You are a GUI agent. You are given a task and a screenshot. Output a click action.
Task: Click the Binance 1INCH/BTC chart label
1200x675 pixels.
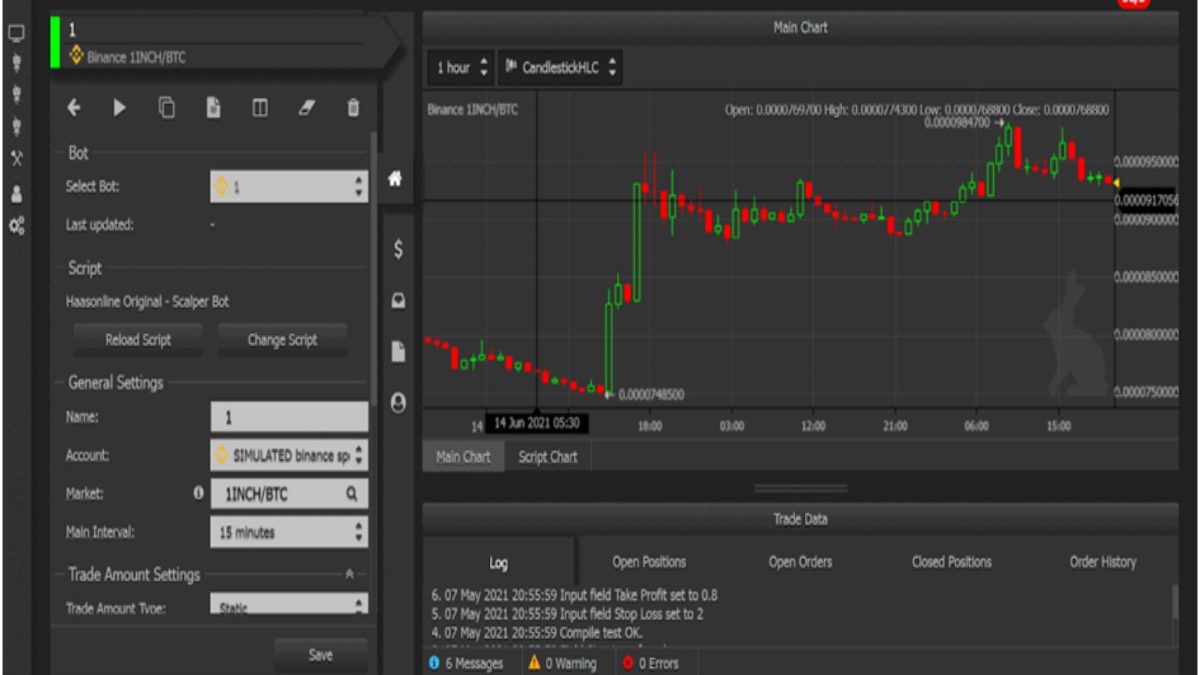(473, 109)
